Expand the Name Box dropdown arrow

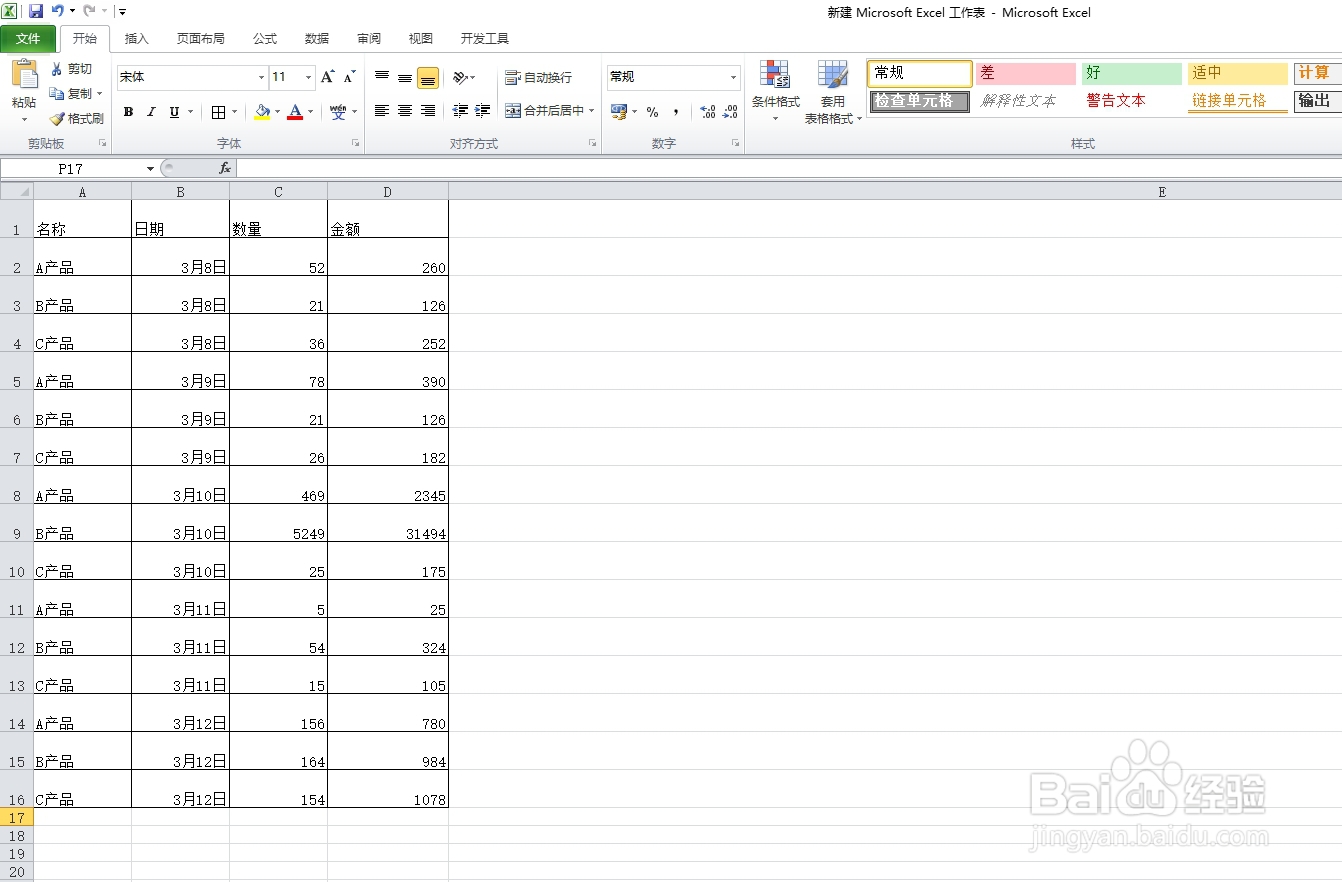coord(151,169)
